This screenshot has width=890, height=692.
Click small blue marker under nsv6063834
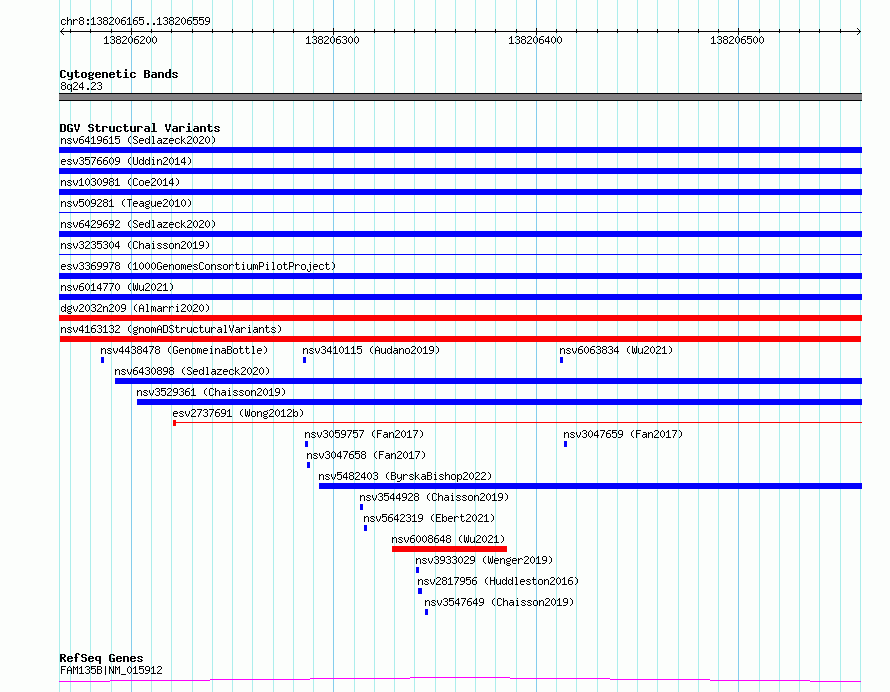[x=561, y=360]
